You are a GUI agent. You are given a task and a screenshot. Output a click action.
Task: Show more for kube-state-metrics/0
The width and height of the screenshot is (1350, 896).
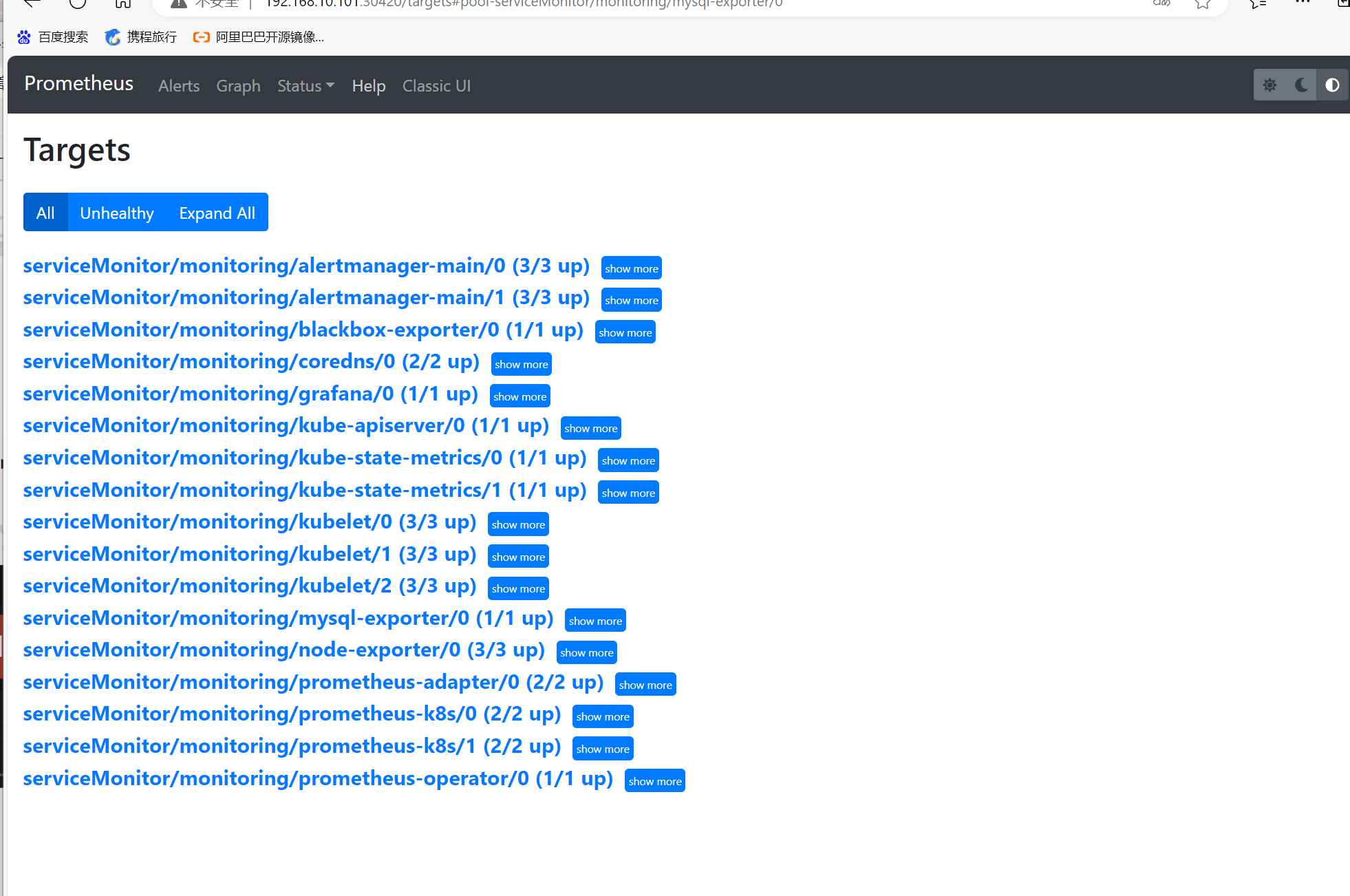point(628,460)
